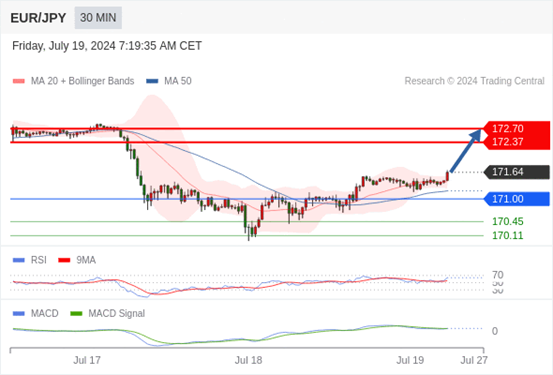The image size is (553, 375).
Task: Click the Jul 18 date axis label
Action: [x=249, y=360]
